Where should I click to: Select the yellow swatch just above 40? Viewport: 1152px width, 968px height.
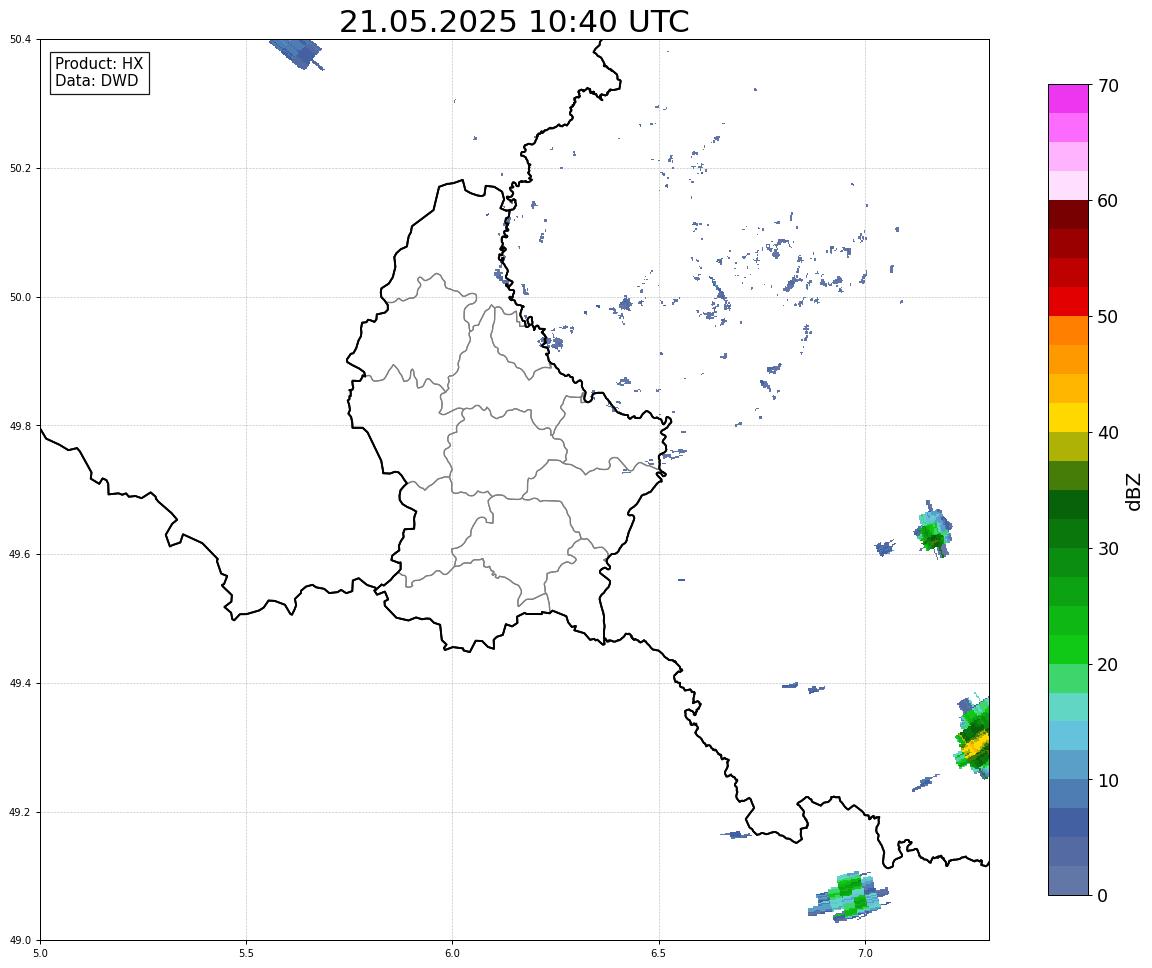pos(1068,418)
